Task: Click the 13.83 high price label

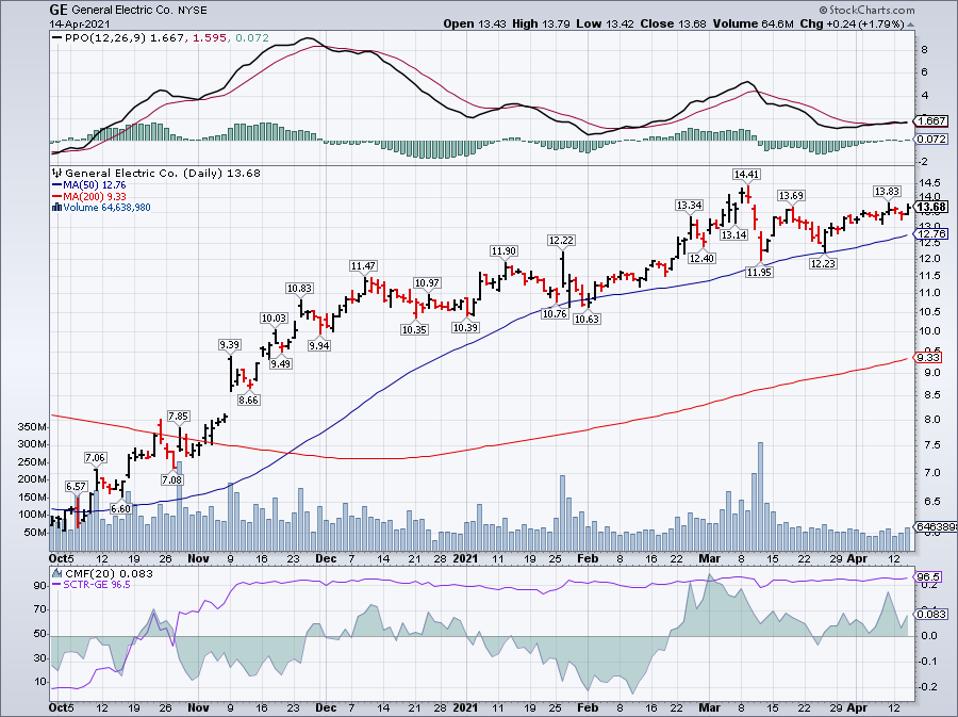Action: click(887, 191)
